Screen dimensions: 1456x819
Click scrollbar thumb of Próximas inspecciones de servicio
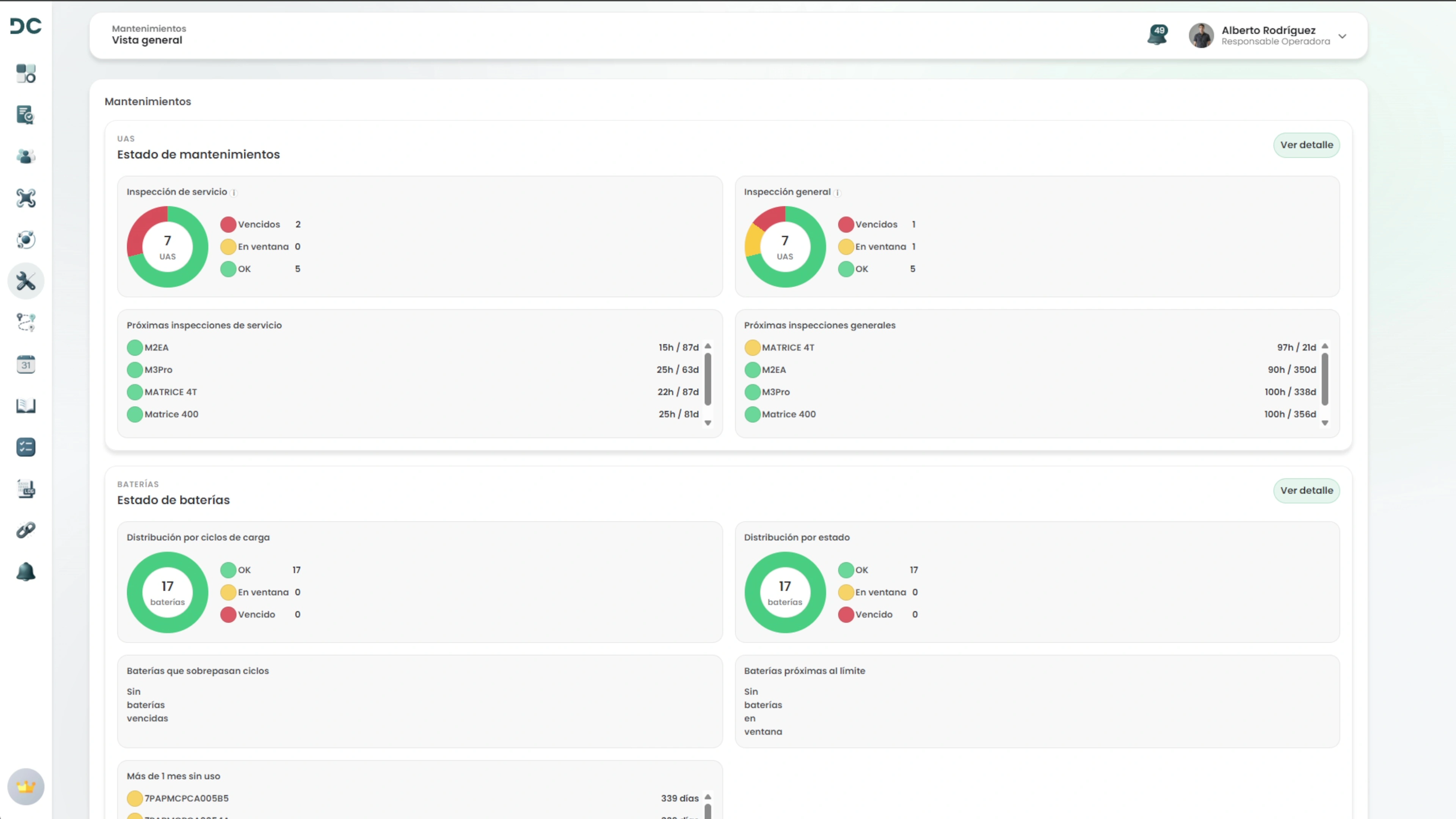pos(708,379)
